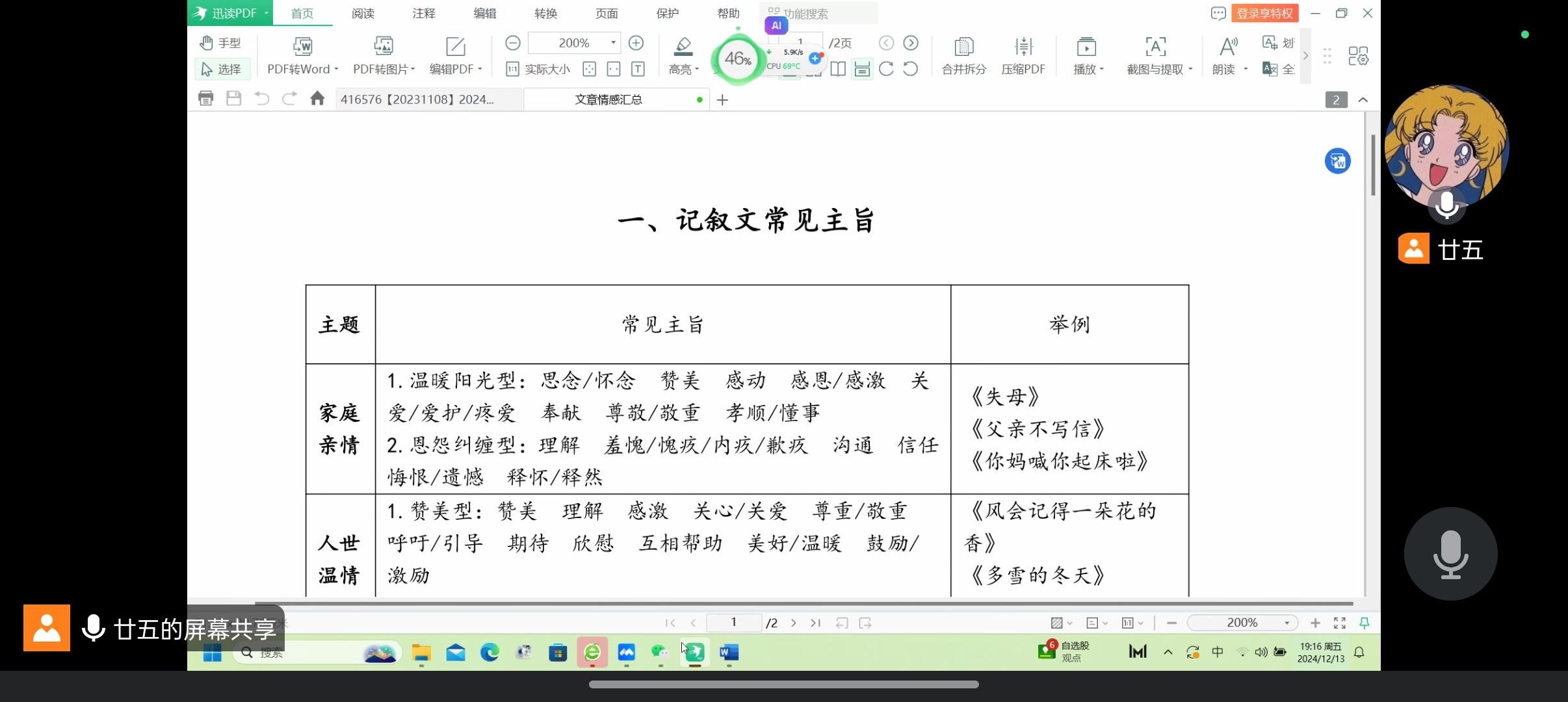Enter fullscreen via bottom-right expand icon
1568x702 pixels.
tap(1339, 623)
